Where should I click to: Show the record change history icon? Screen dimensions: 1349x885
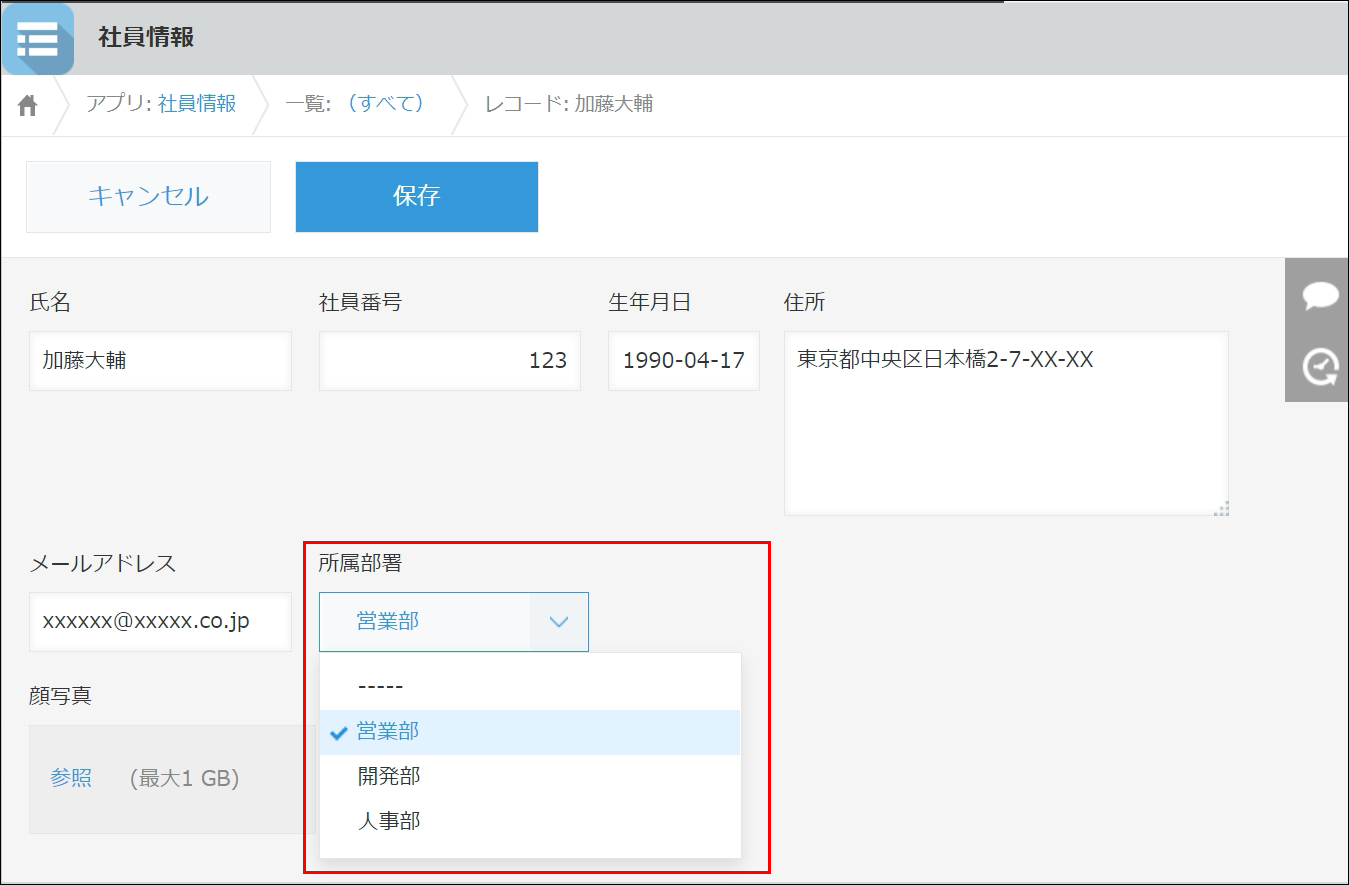point(1320,367)
